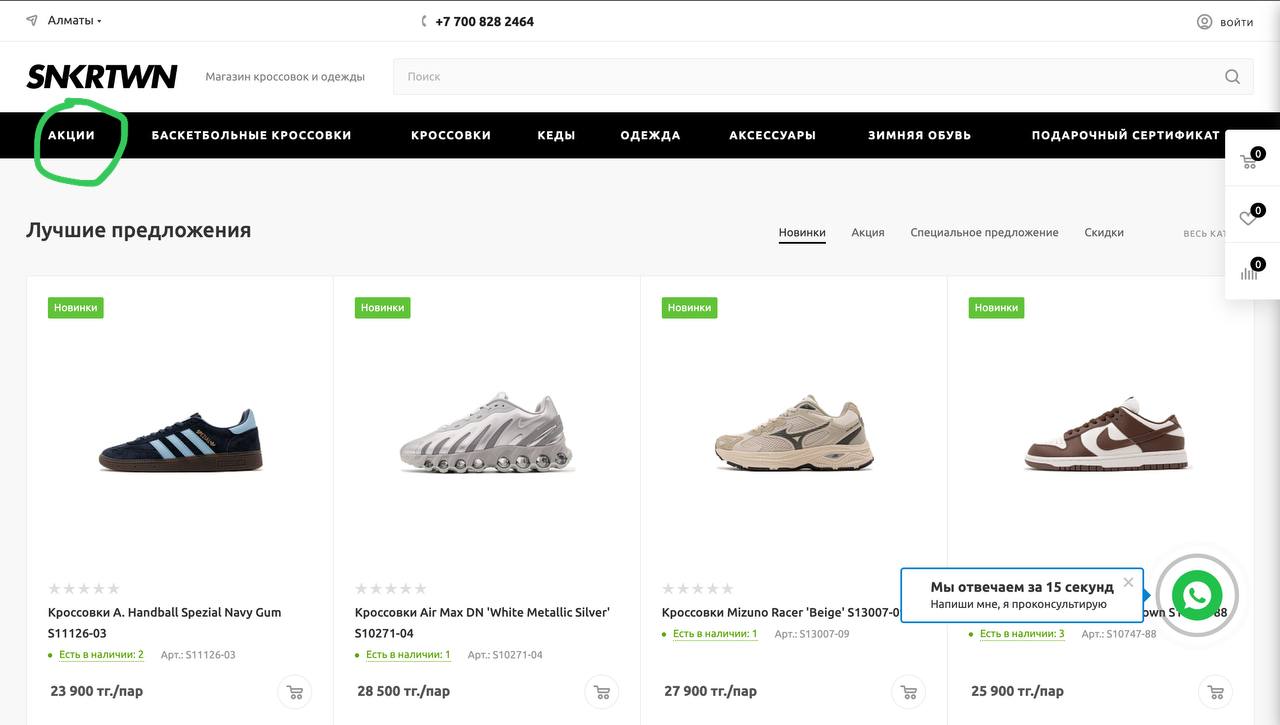Open Кроссовки A. Handball Spezial Navy Gum title

point(165,622)
